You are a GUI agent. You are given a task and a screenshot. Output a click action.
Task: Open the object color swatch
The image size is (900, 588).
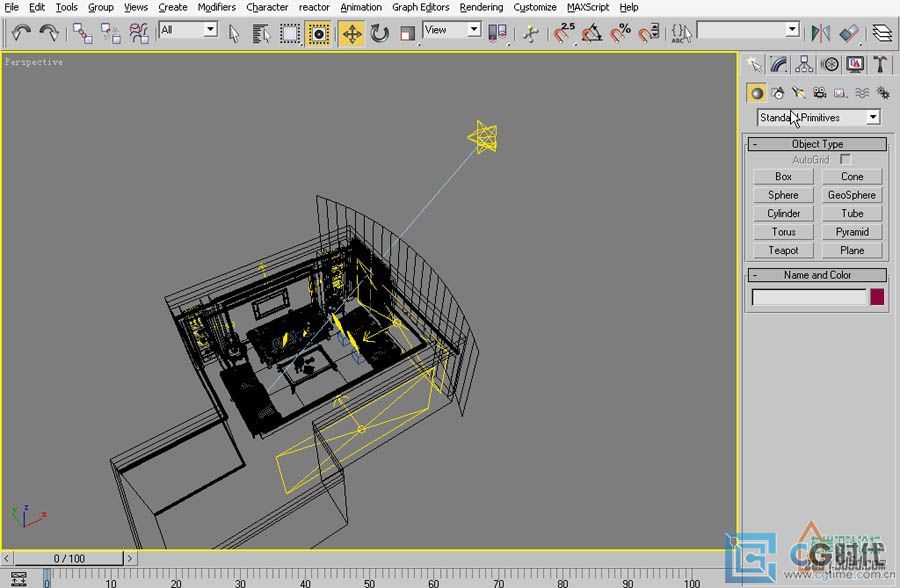(877, 297)
